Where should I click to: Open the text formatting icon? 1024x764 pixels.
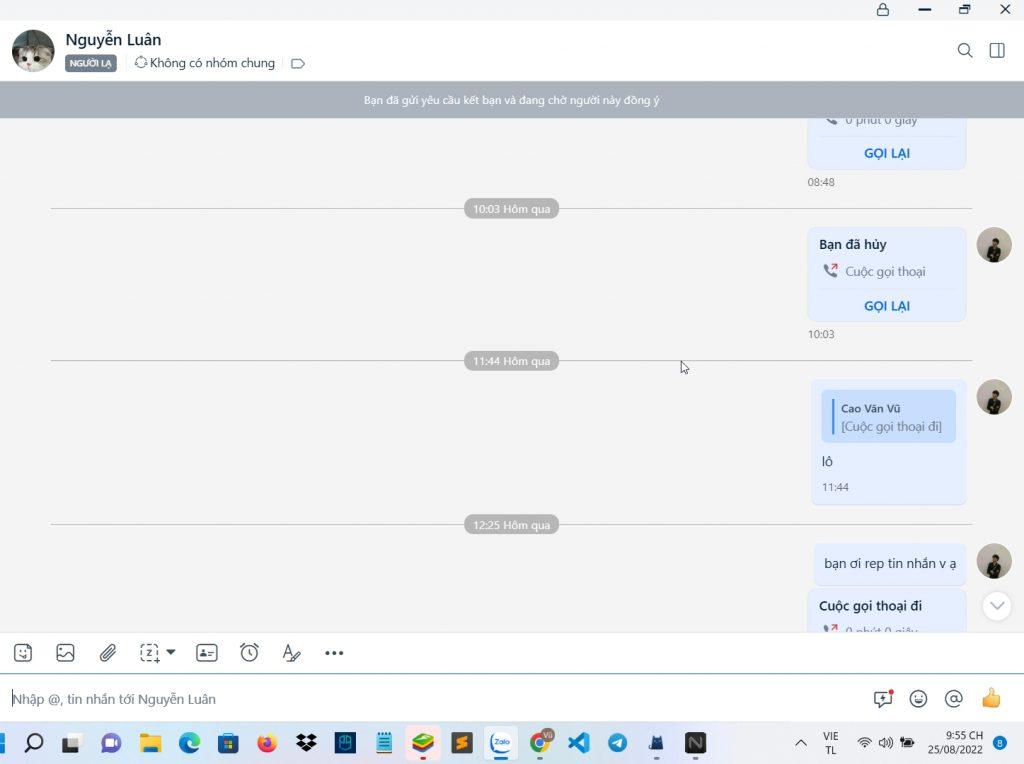[291, 653]
